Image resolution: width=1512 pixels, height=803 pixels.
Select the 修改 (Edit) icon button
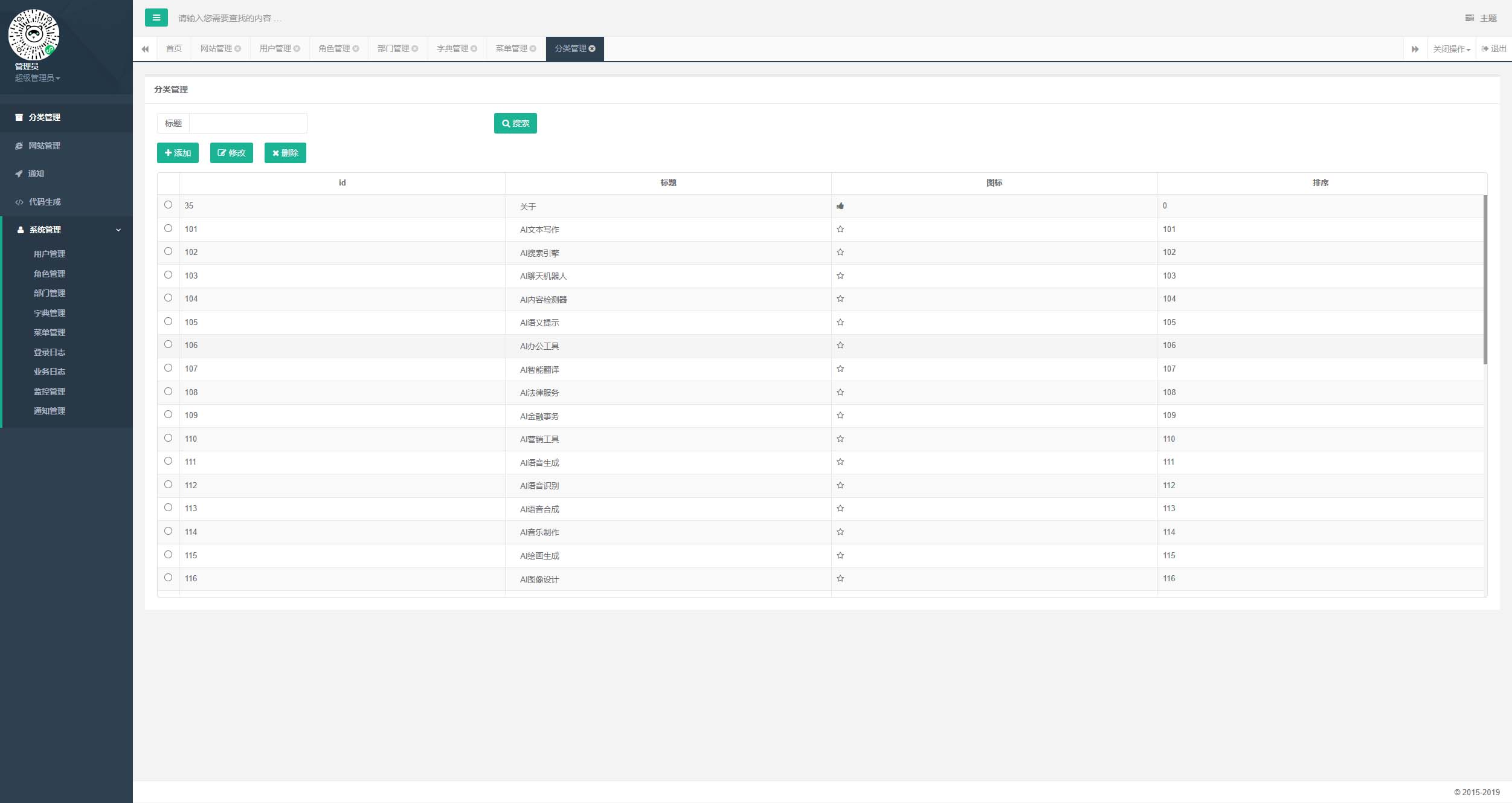(231, 153)
